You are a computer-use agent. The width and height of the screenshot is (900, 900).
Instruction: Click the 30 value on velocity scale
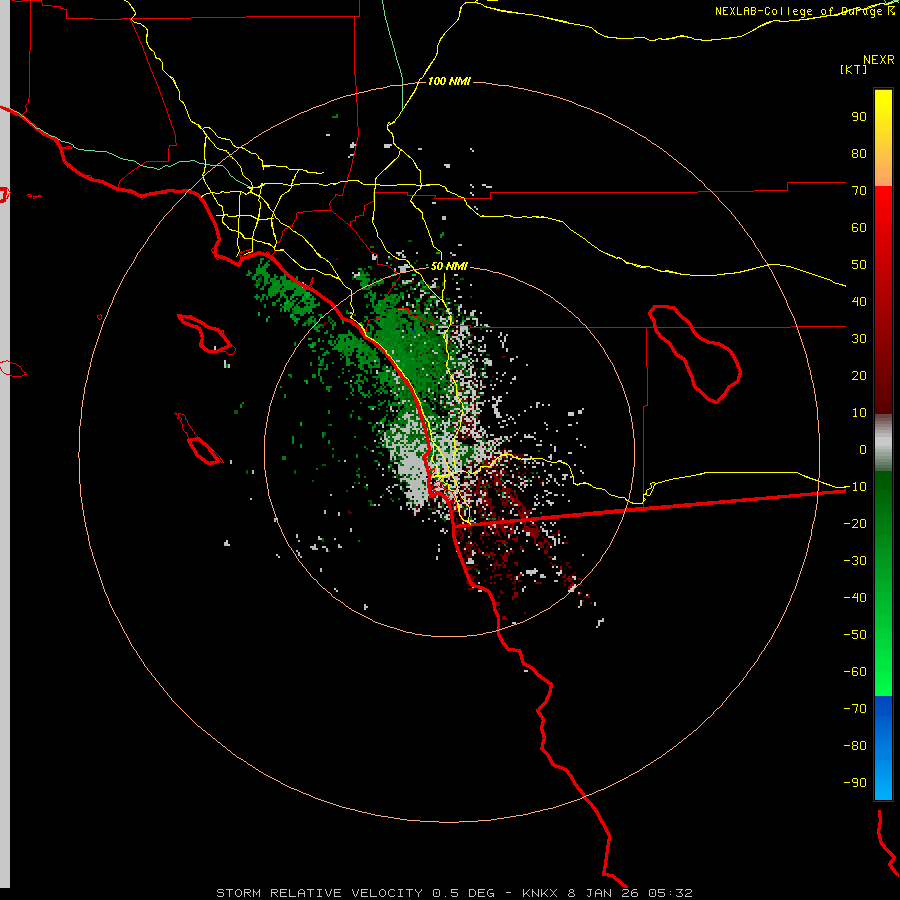859,339
